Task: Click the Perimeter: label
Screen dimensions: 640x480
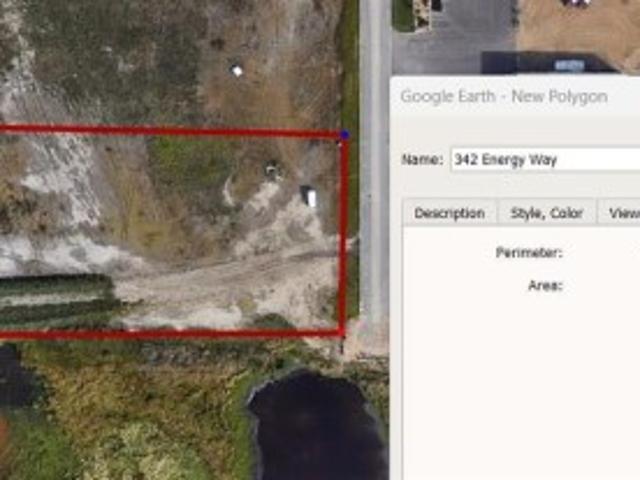Action: pyautogui.click(x=529, y=253)
